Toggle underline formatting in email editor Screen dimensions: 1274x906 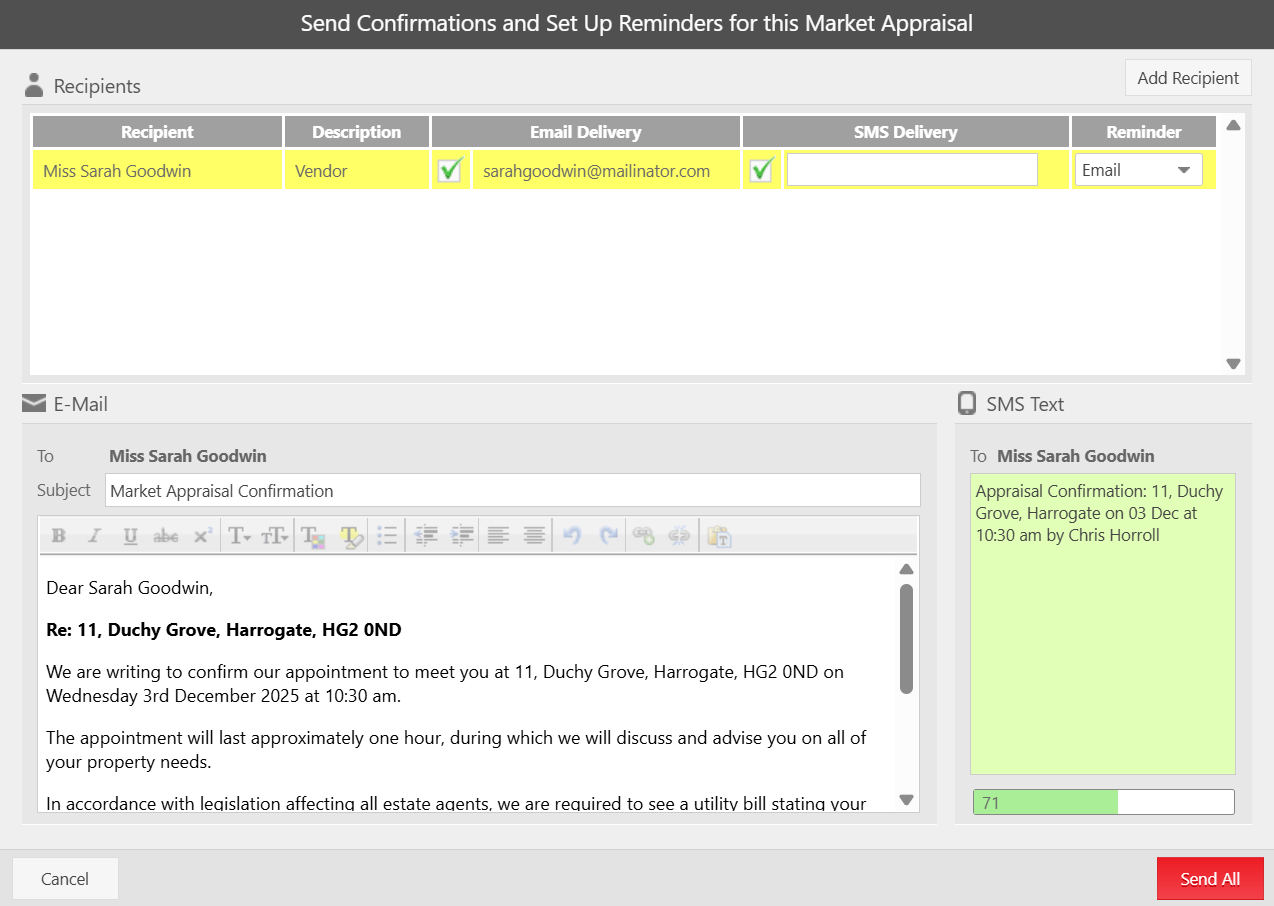pyautogui.click(x=130, y=536)
